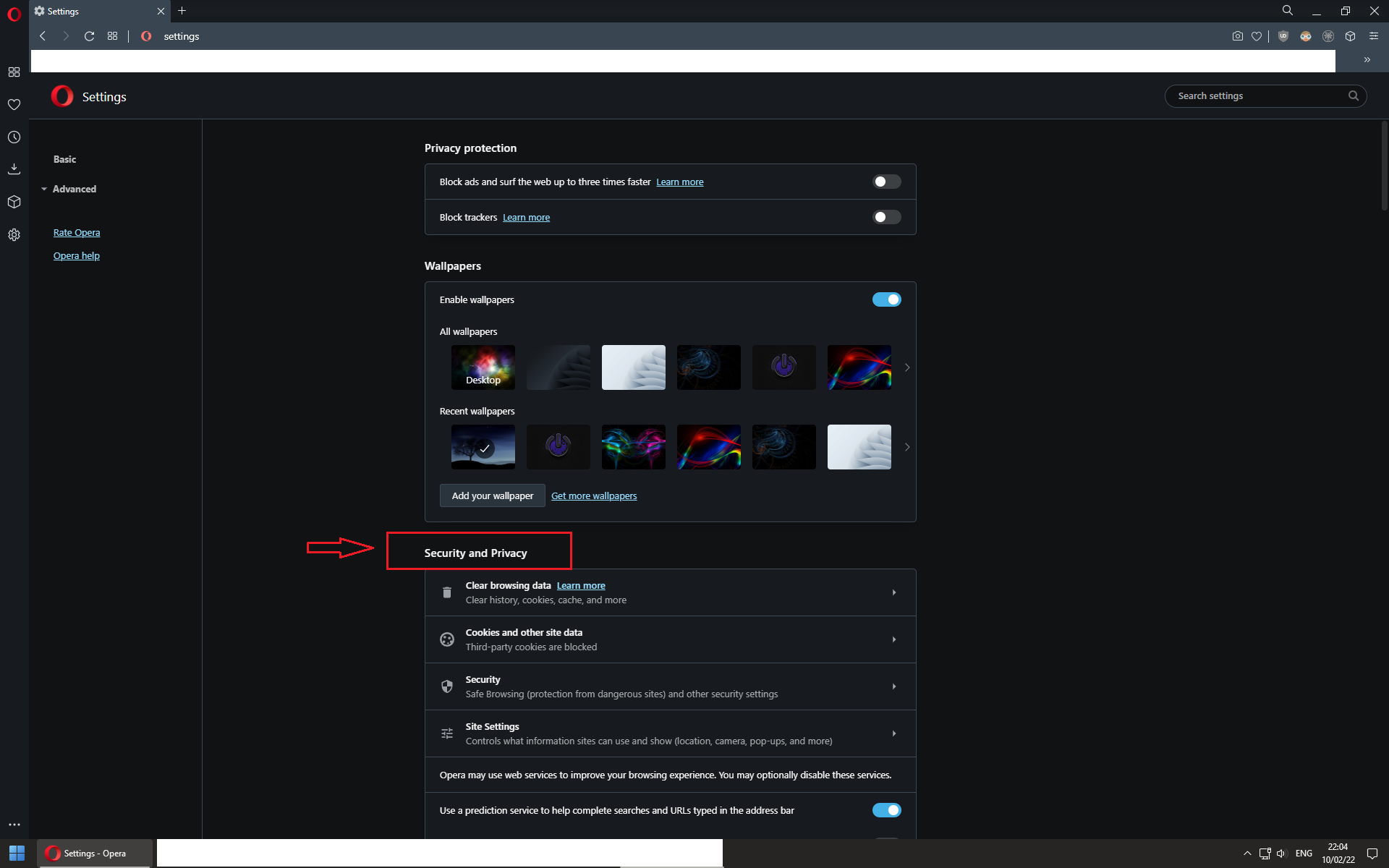This screenshot has height=868, width=1389.
Task: Open History clock icon in sidebar
Action: pyautogui.click(x=14, y=137)
